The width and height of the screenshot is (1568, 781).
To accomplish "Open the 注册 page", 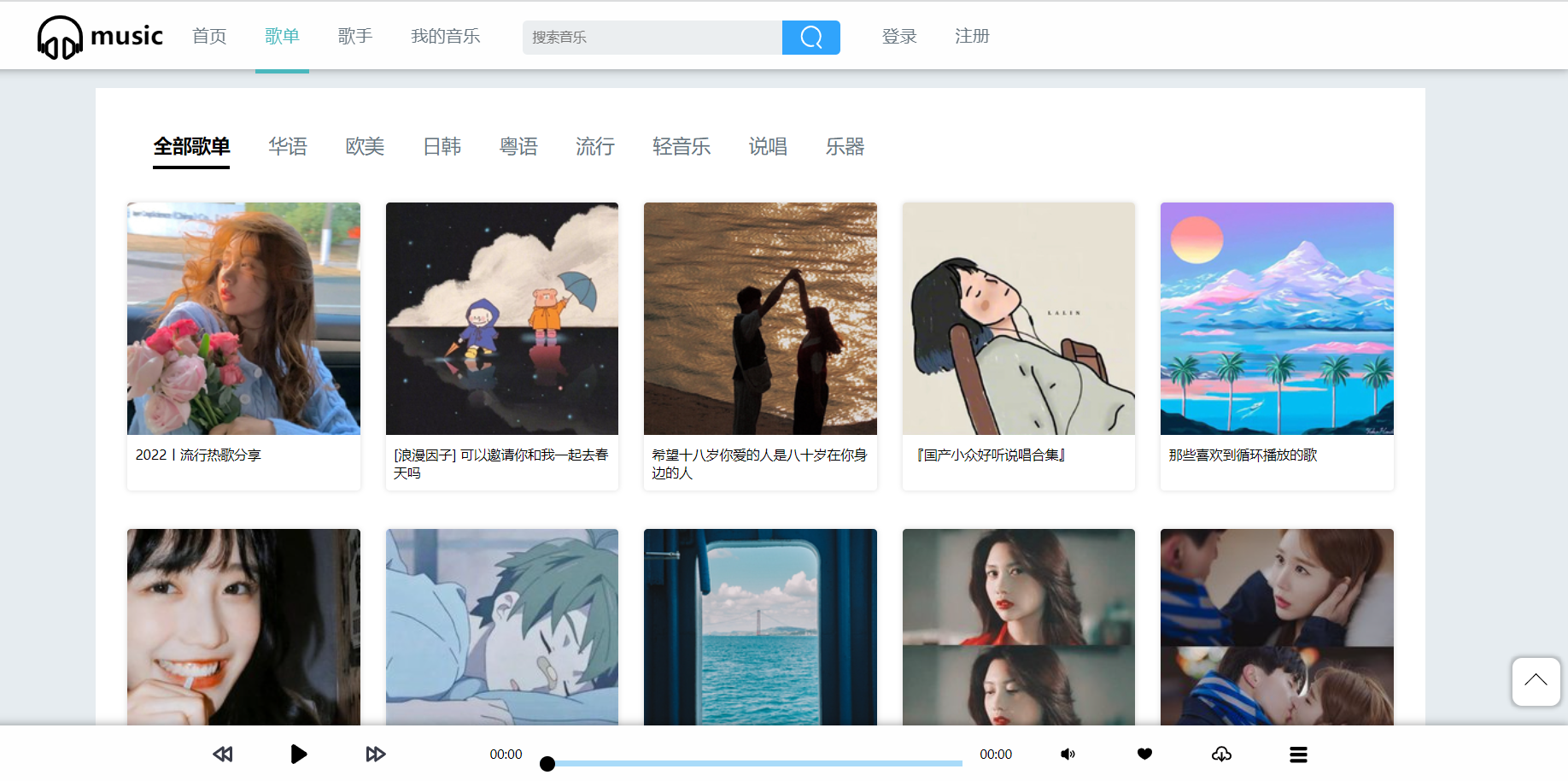I will point(971,37).
